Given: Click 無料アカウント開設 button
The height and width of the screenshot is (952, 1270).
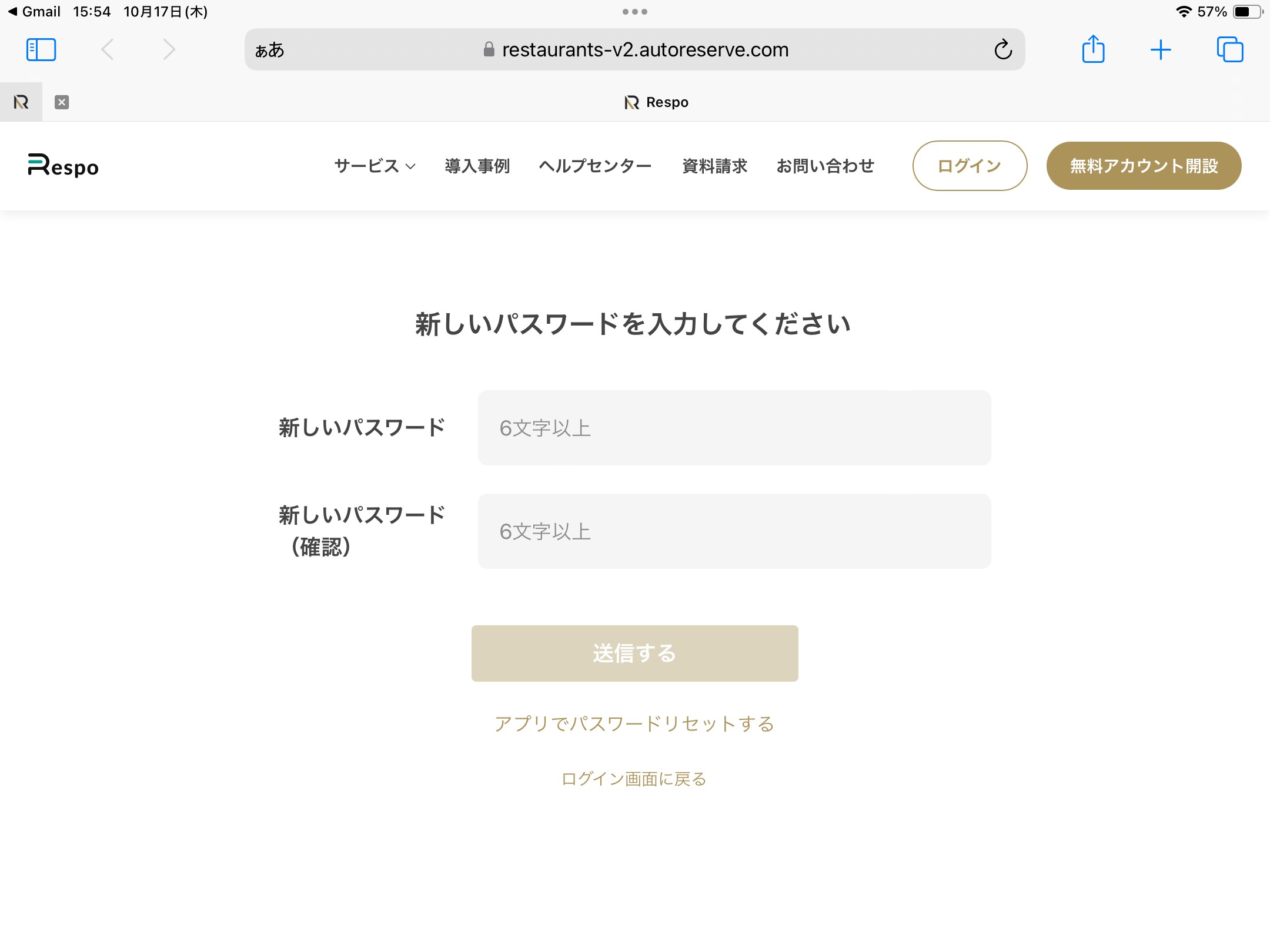Looking at the screenshot, I should pos(1144,166).
